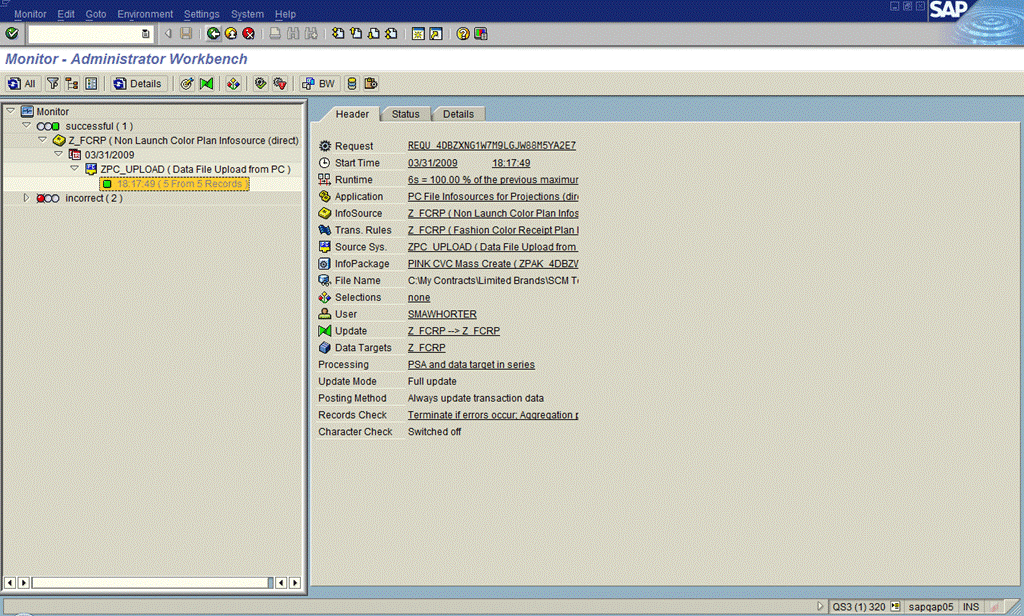Viewport: 1024px width, 616px height.
Task: Open the Goto menu
Action: click(x=96, y=14)
